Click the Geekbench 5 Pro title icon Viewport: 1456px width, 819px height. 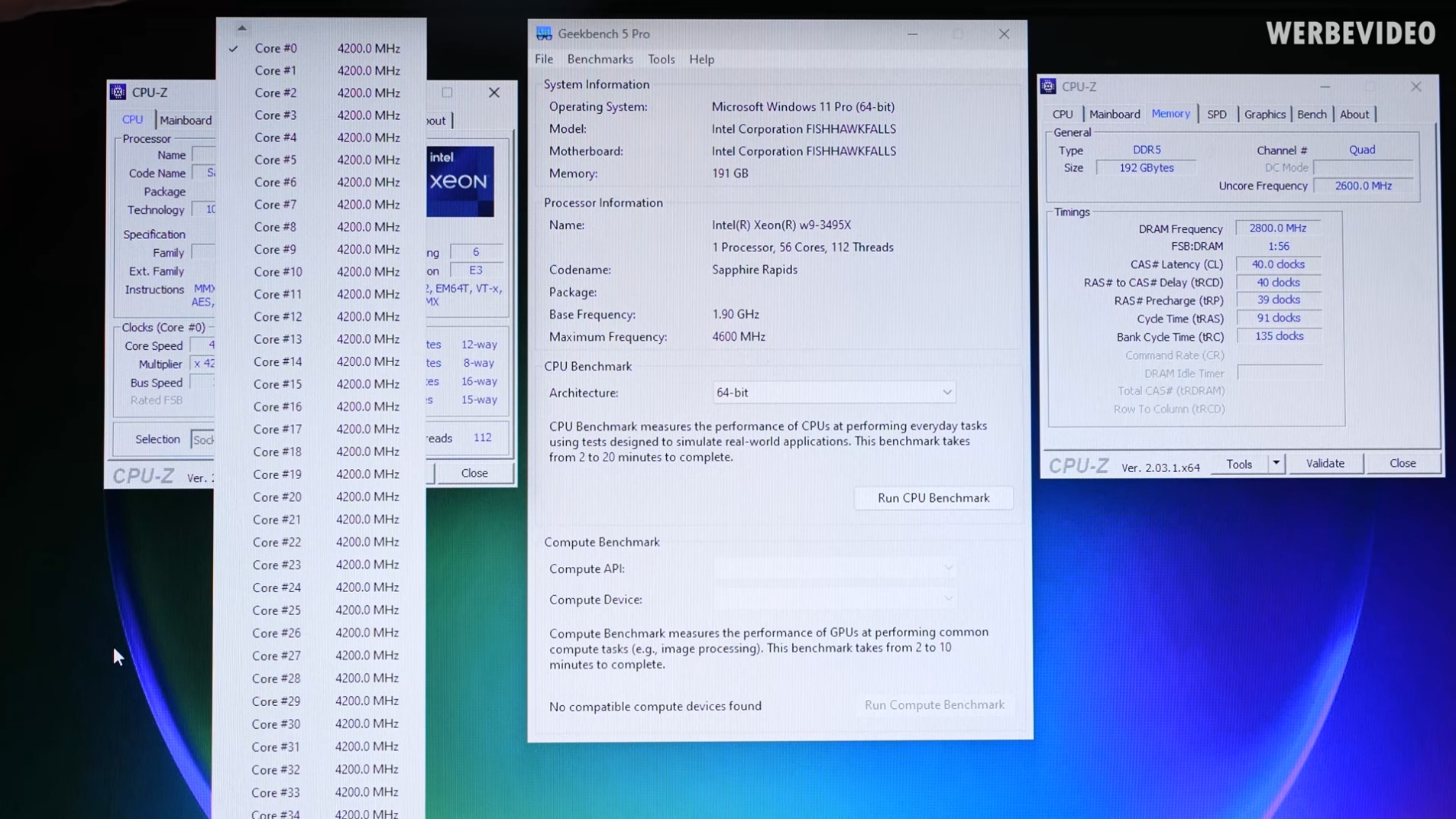(x=544, y=34)
